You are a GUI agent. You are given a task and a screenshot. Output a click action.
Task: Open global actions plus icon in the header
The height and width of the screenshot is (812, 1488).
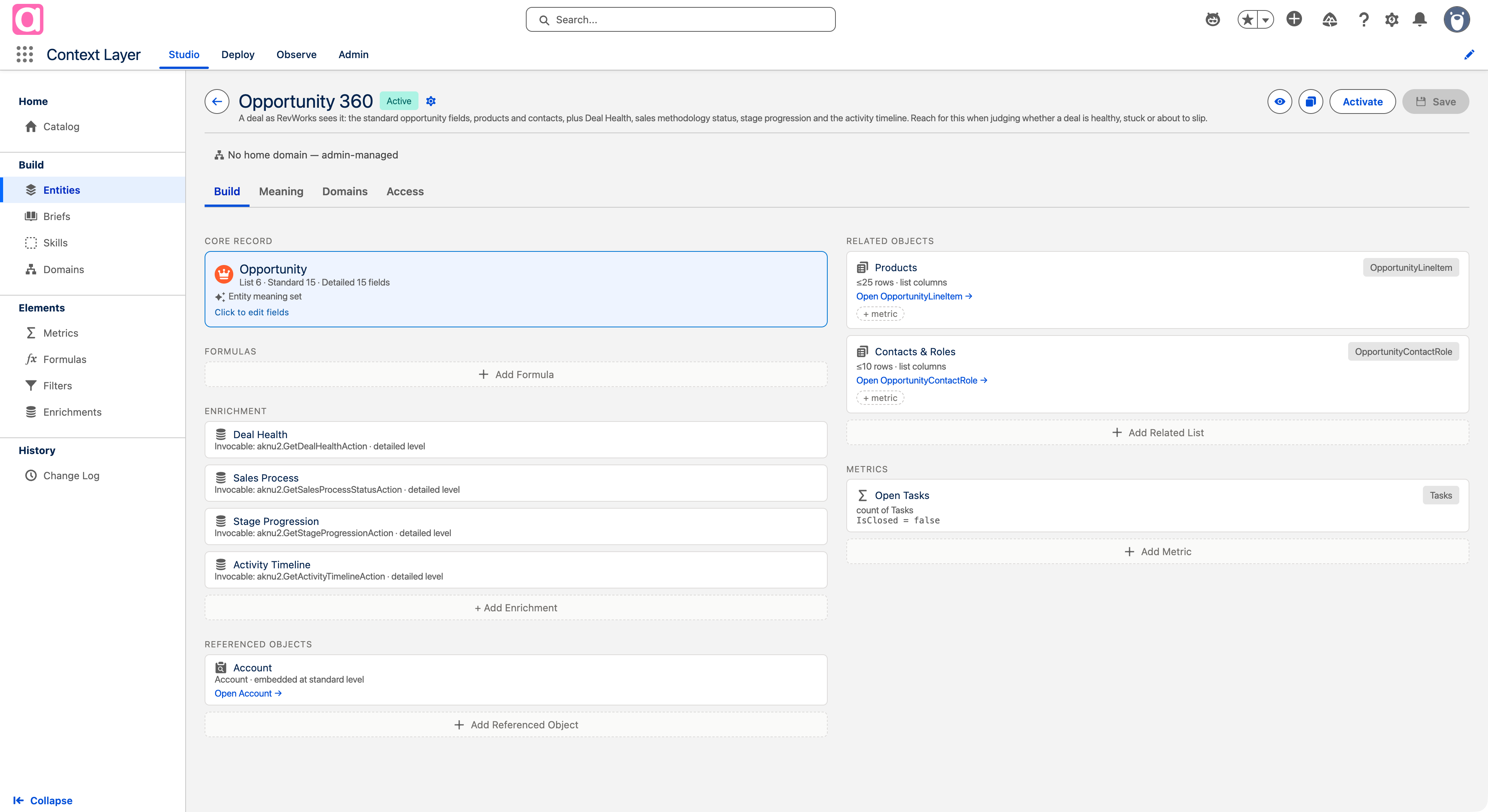coord(1294,19)
